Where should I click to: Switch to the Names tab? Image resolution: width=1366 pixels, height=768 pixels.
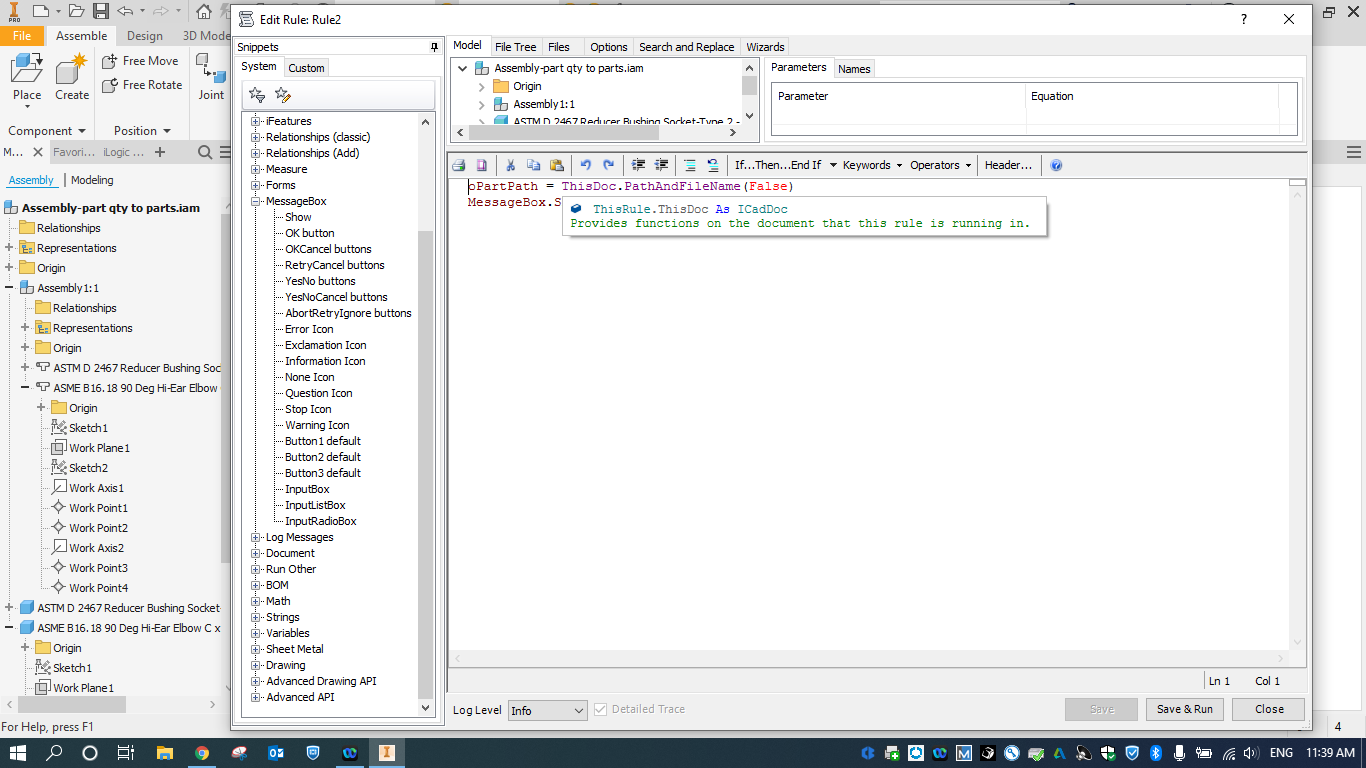(x=854, y=69)
